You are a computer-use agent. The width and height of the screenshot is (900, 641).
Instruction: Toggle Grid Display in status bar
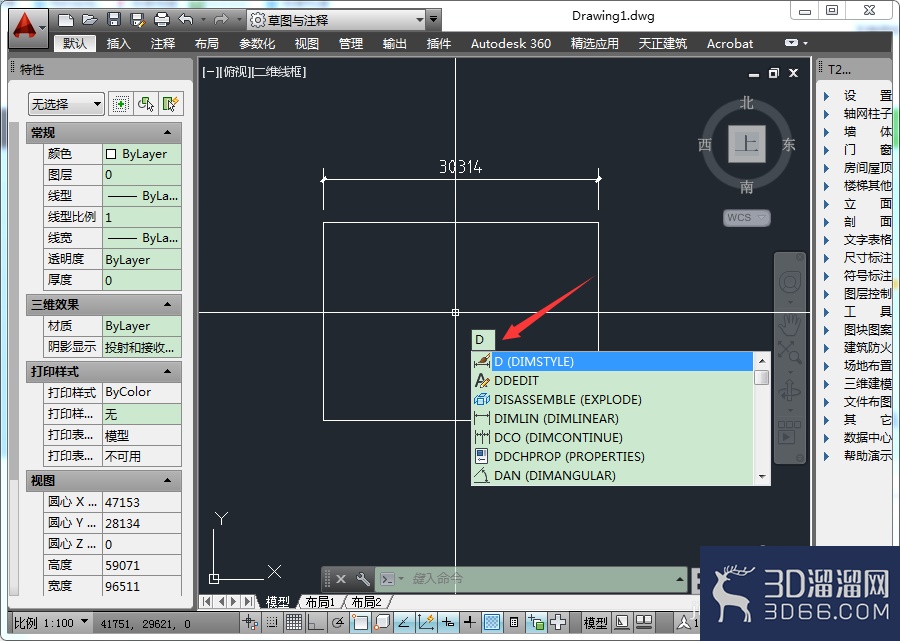pos(294,622)
